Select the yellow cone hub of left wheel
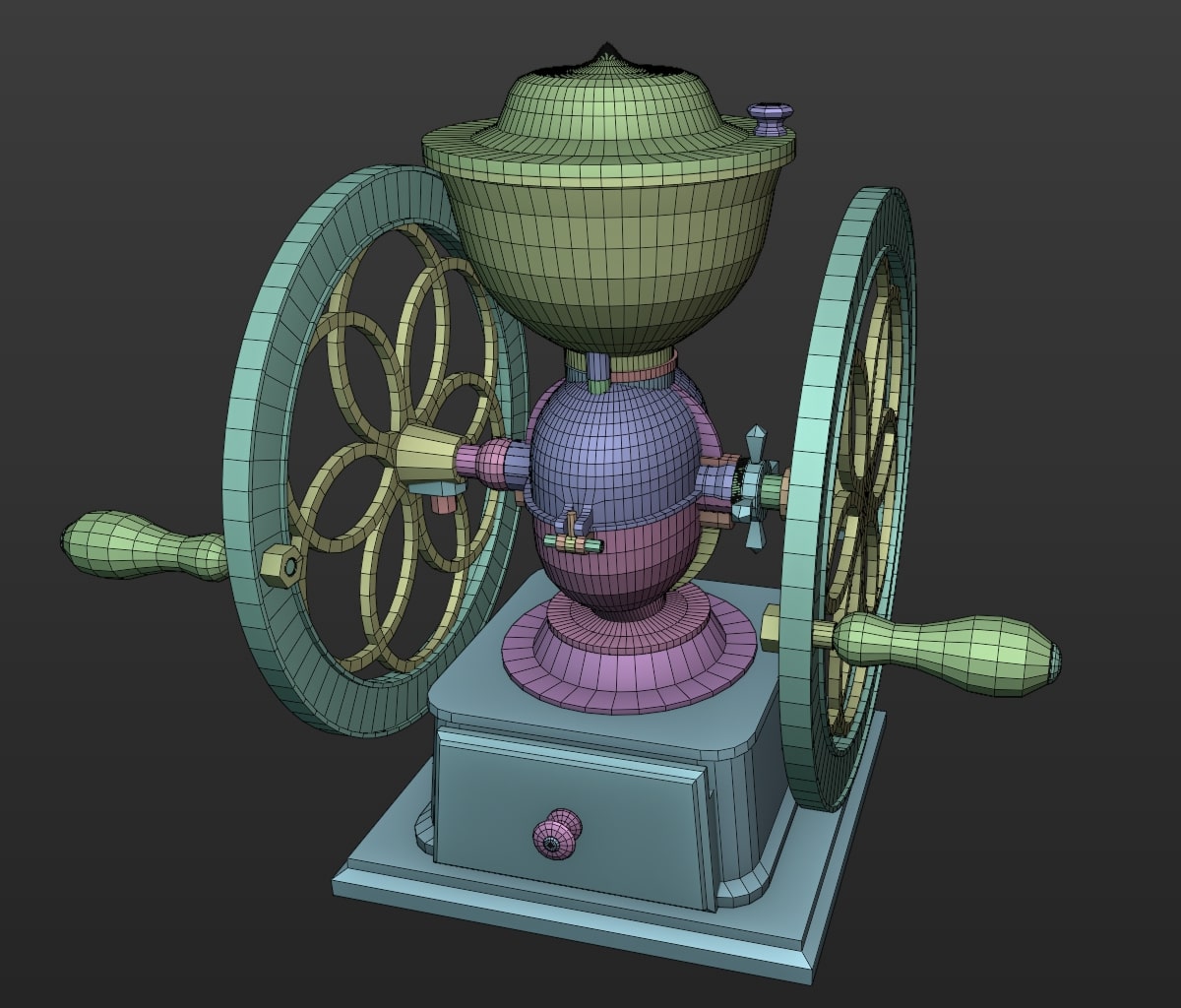Screen dimensions: 1181x1008 (425, 455)
